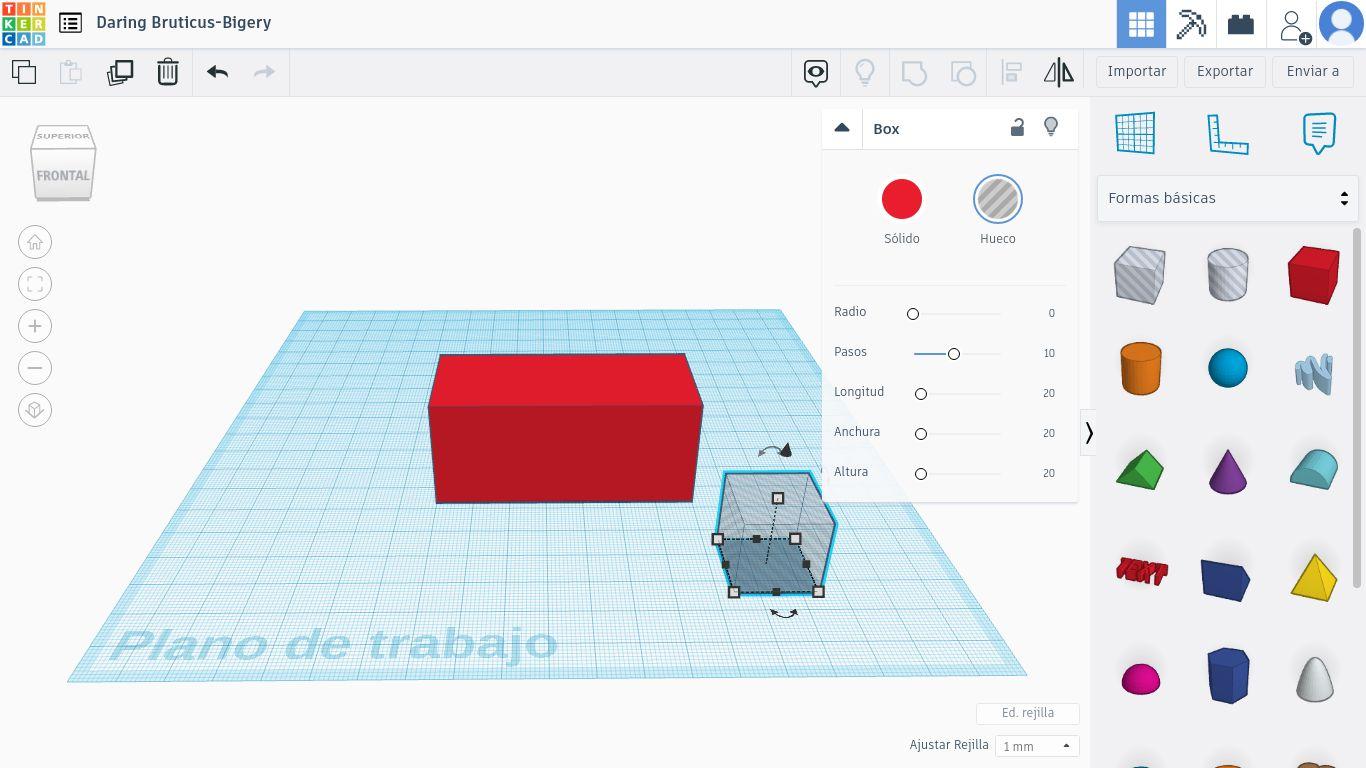Click the Importar button
Screen dimensions: 1366x768
coord(1137,71)
